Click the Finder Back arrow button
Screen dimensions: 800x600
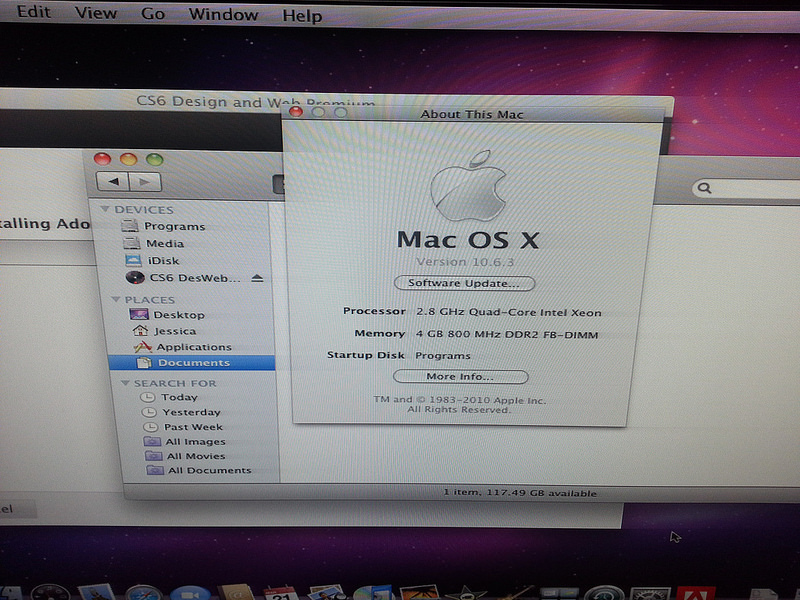pos(112,181)
